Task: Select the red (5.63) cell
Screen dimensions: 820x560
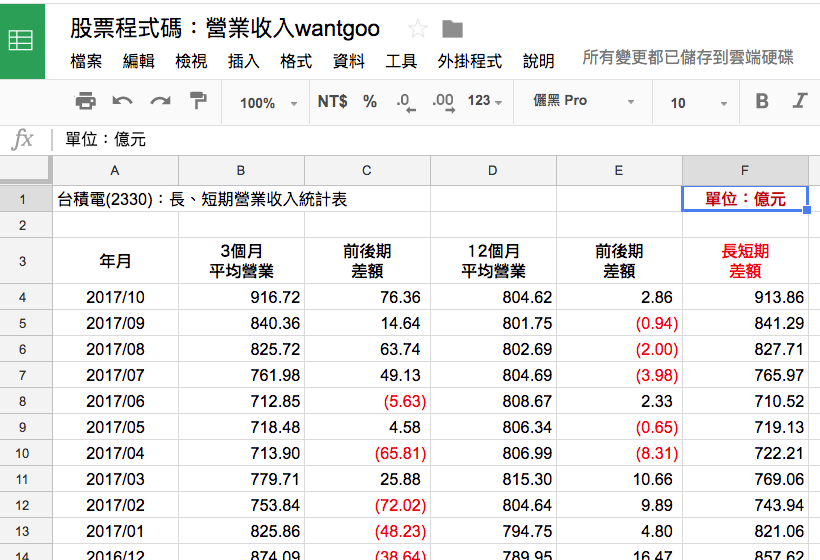Action: point(367,402)
